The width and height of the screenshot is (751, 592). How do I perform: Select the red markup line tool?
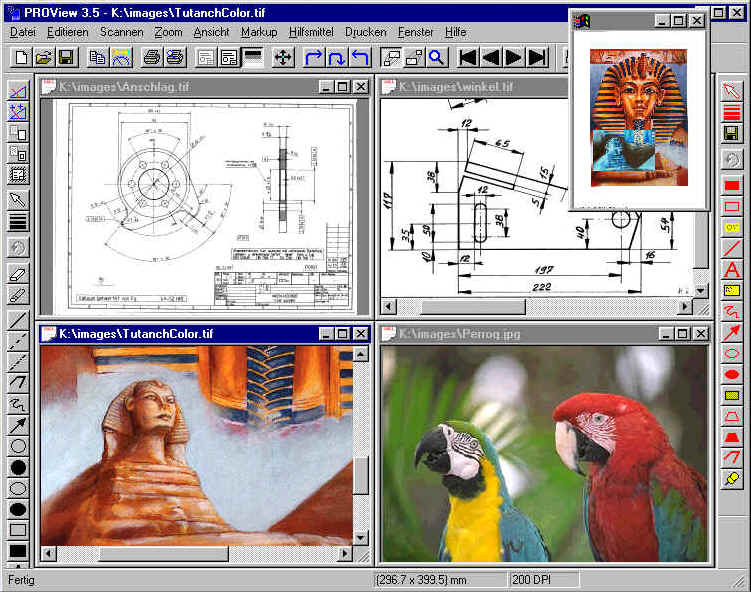[x=731, y=249]
